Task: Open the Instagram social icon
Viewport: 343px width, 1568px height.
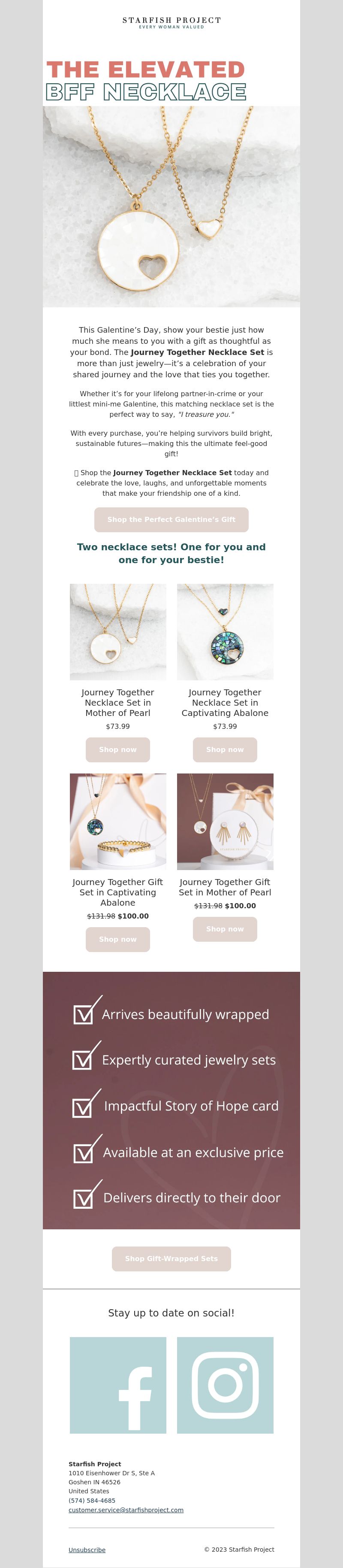Action: tap(225, 1385)
